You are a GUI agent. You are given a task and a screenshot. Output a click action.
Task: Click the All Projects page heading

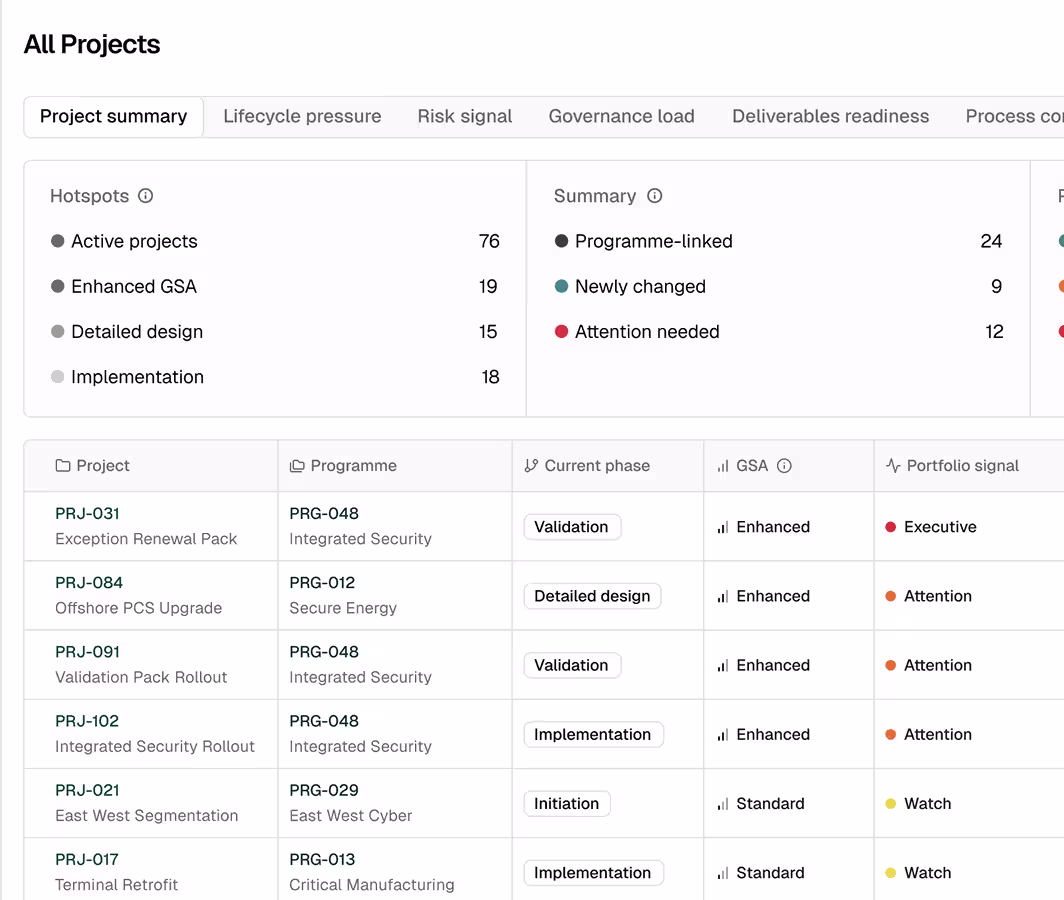coord(92,45)
